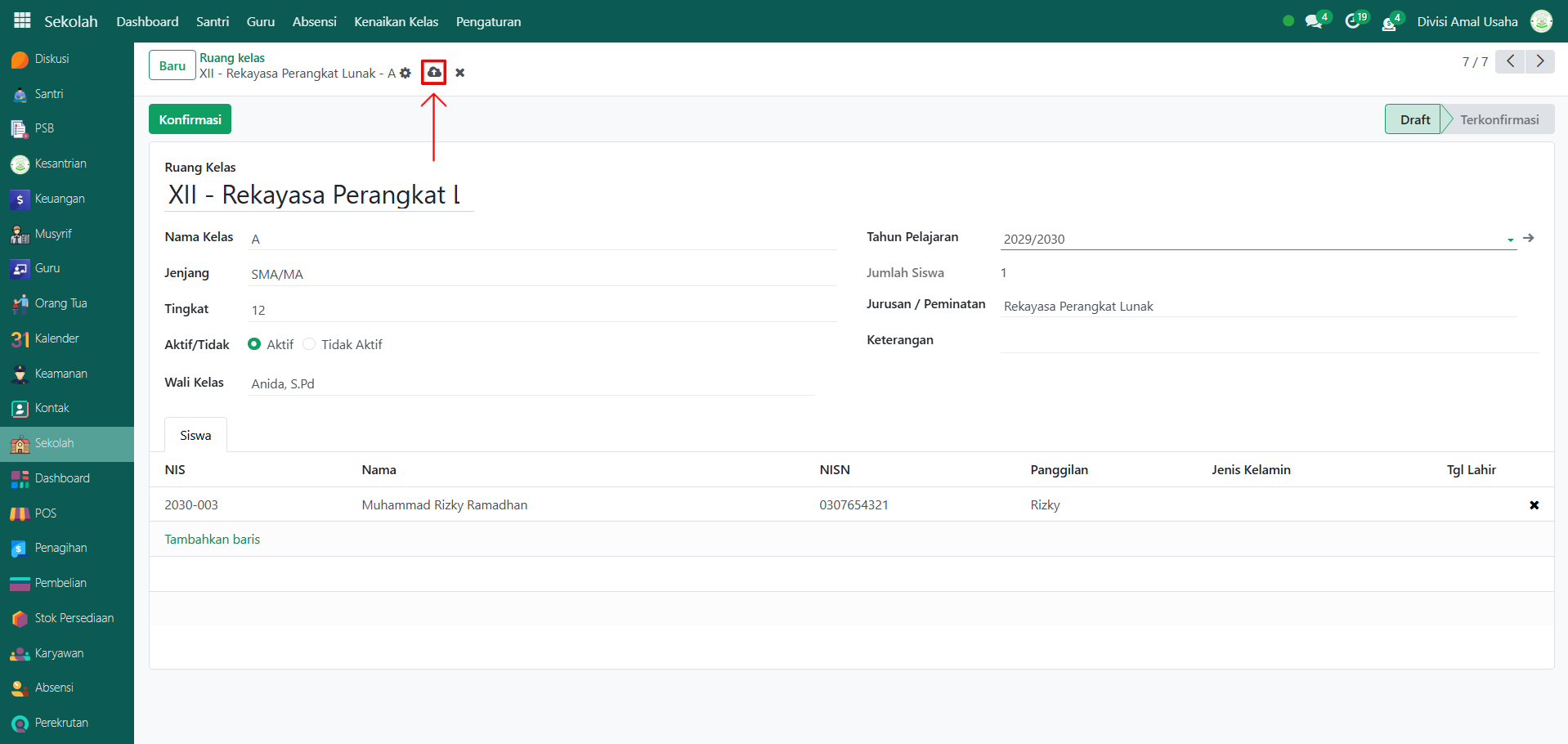Open the linked Tahun Pelajaran record arrow
The height and width of the screenshot is (744, 1568).
tap(1528, 238)
